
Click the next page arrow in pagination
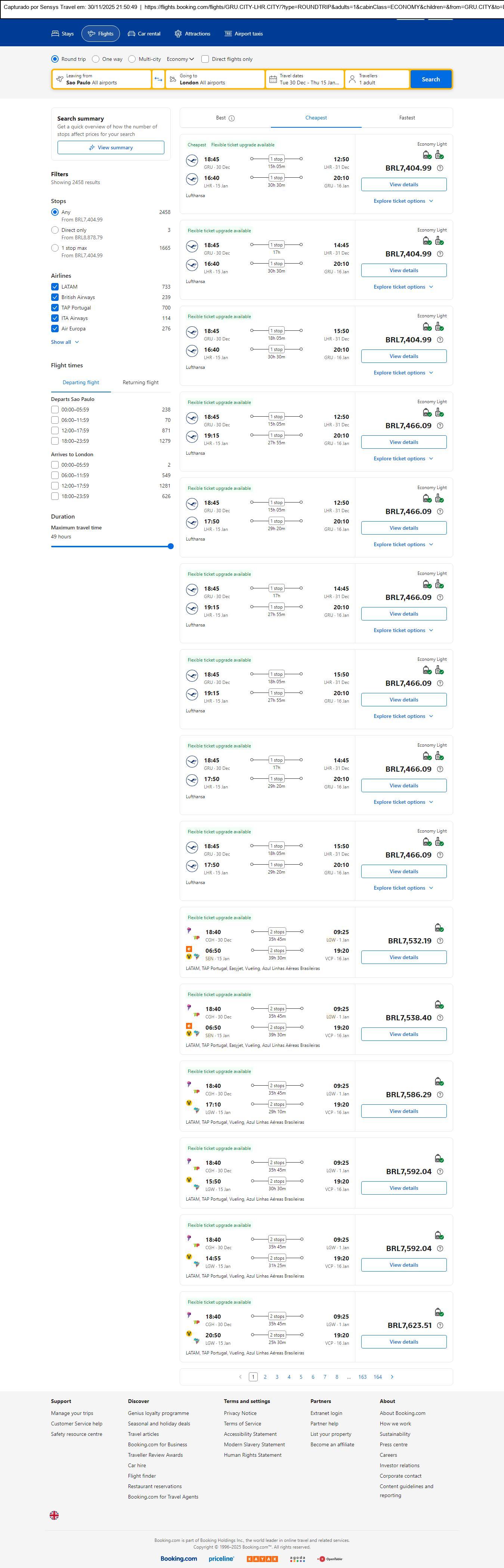(392, 1376)
